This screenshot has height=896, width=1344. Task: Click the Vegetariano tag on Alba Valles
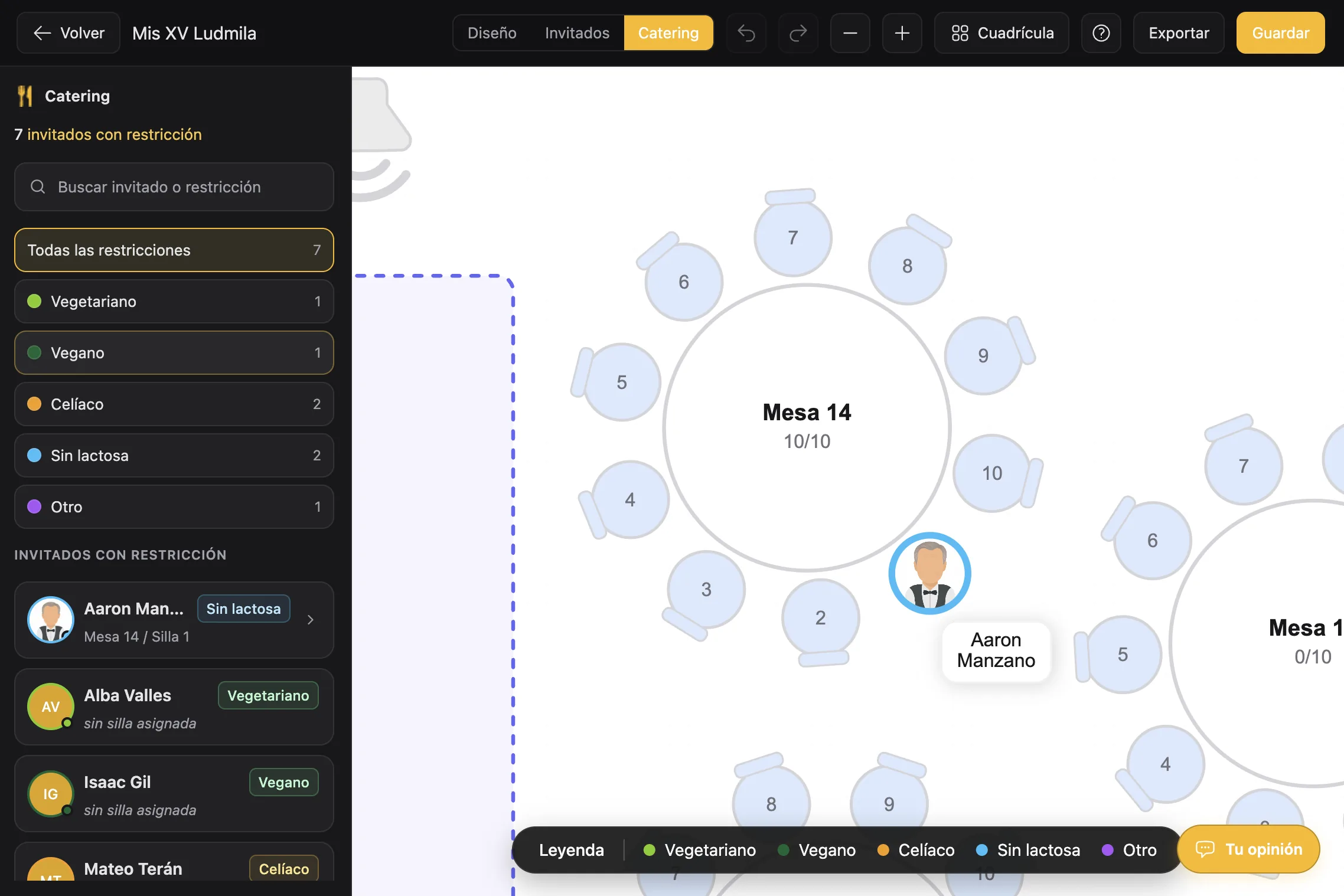point(268,696)
